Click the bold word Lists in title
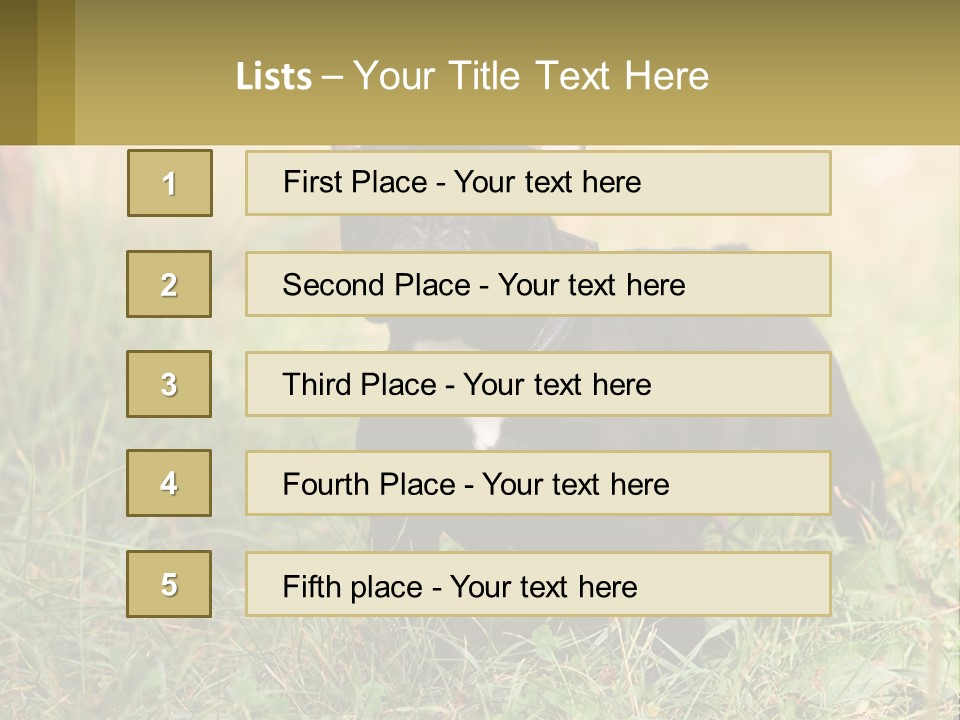The width and height of the screenshot is (960, 720). (273, 77)
